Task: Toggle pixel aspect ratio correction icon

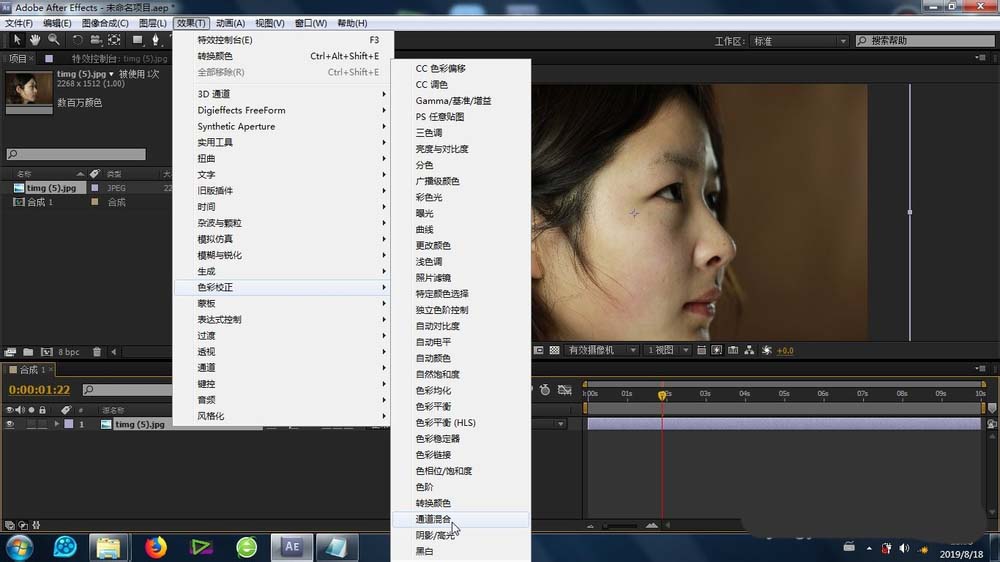Action: tap(701, 350)
